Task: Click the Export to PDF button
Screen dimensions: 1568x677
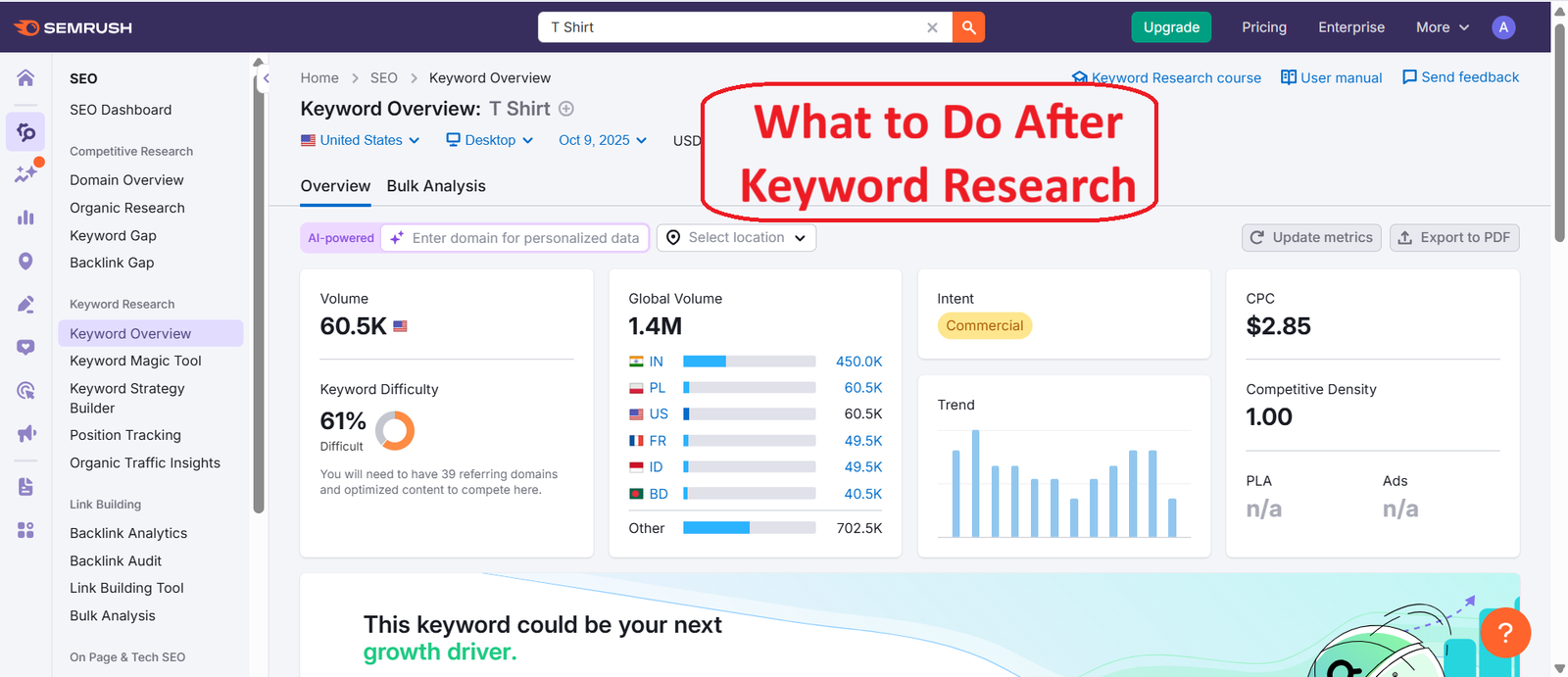Action: [1454, 238]
